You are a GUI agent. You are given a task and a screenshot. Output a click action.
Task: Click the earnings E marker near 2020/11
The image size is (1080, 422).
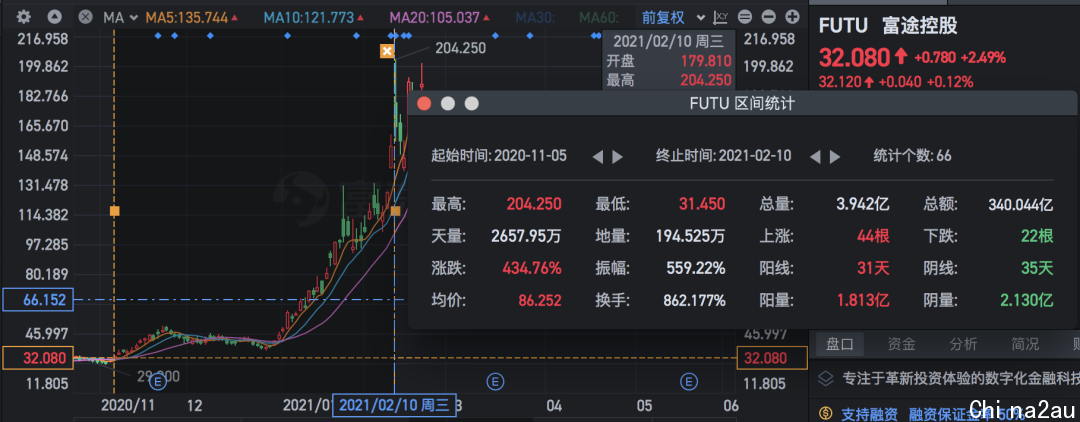(x=158, y=380)
